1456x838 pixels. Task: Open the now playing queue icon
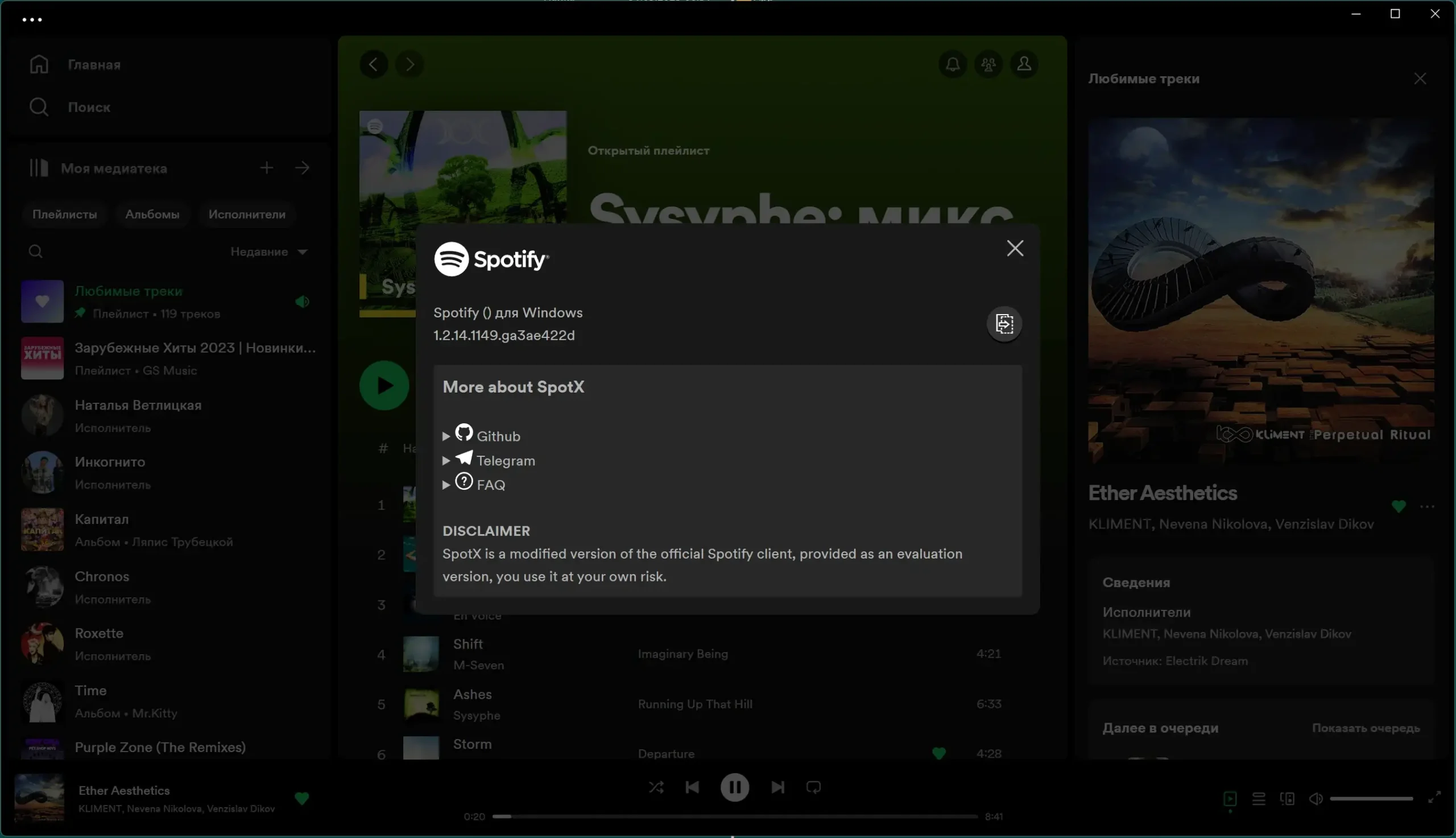point(1259,798)
